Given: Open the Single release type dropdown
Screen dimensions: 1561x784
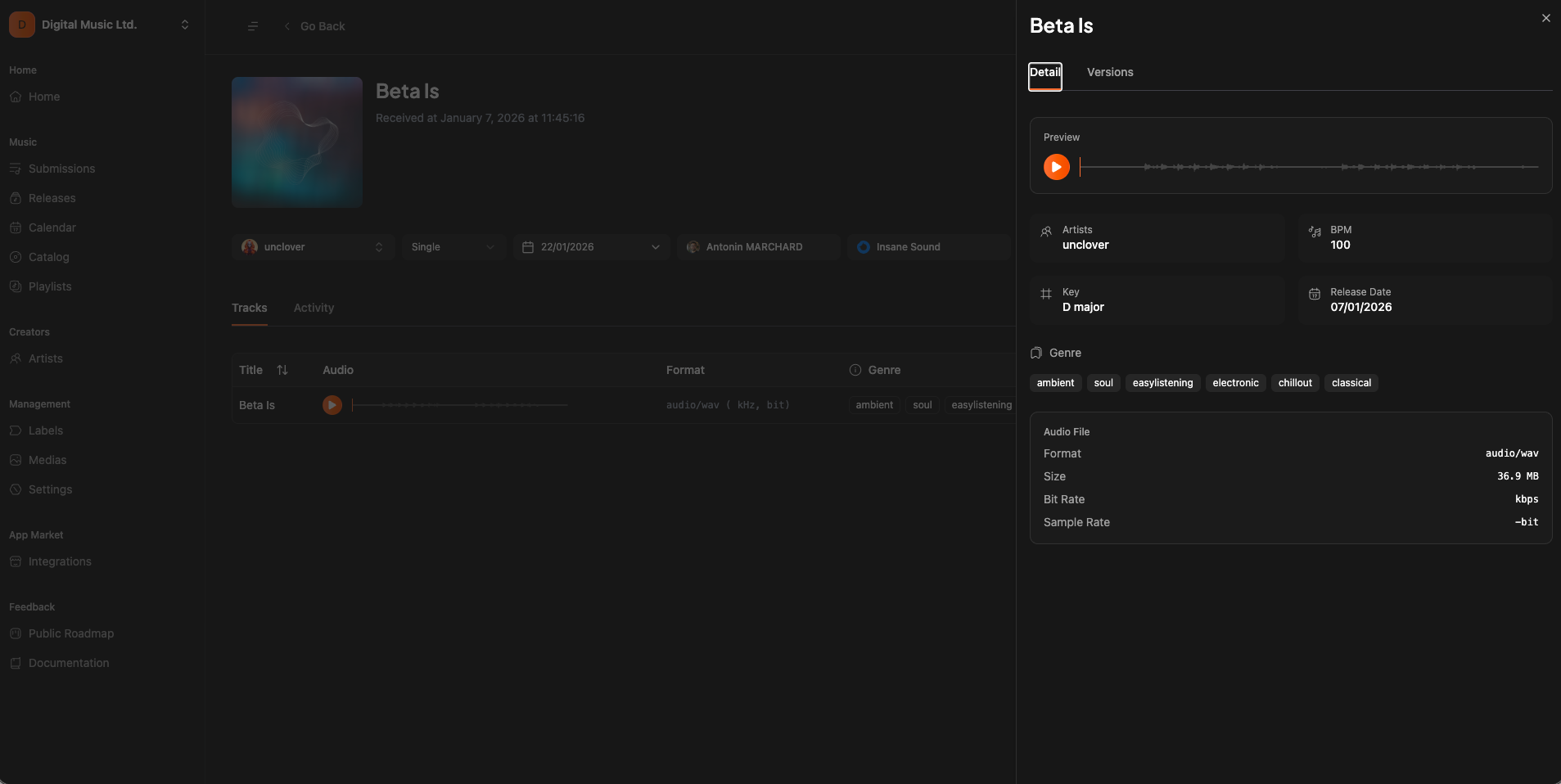Looking at the screenshot, I should pyautogui.click(x=453, y=247).
